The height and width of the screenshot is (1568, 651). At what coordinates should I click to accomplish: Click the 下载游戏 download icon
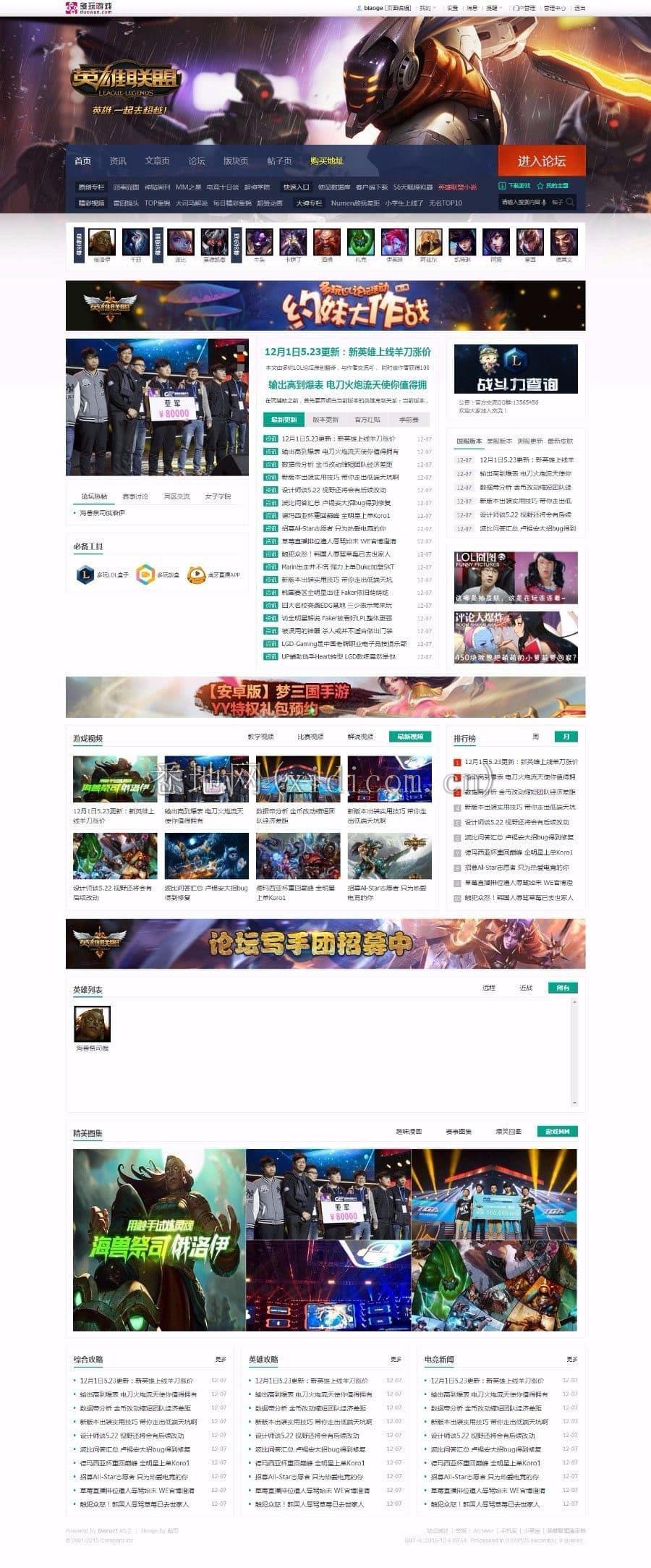pos(503,186)
